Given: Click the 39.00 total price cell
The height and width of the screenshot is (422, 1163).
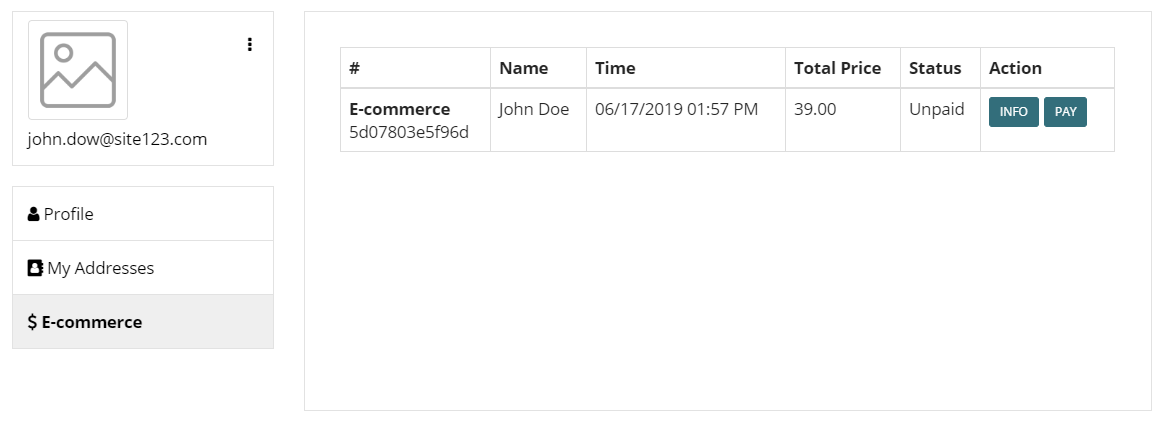Looking at the screenshot, I should tap(814, 109).
